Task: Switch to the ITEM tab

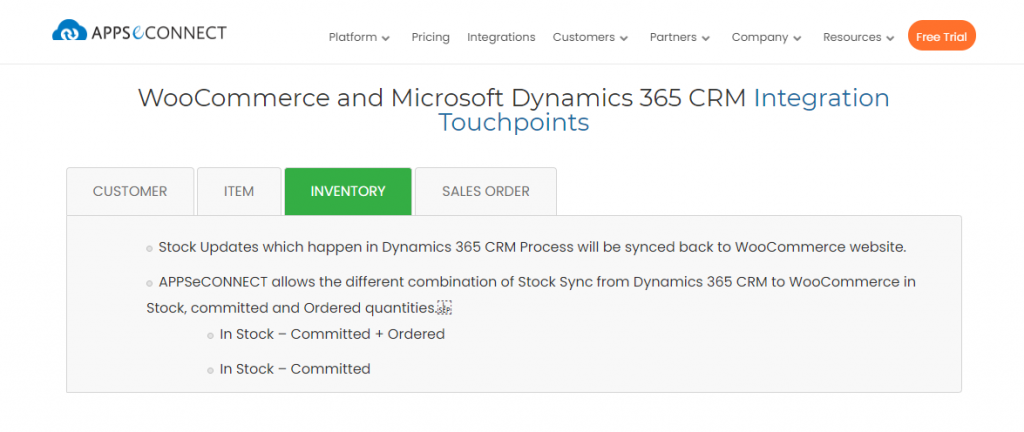Action: [x=239, y=191]
